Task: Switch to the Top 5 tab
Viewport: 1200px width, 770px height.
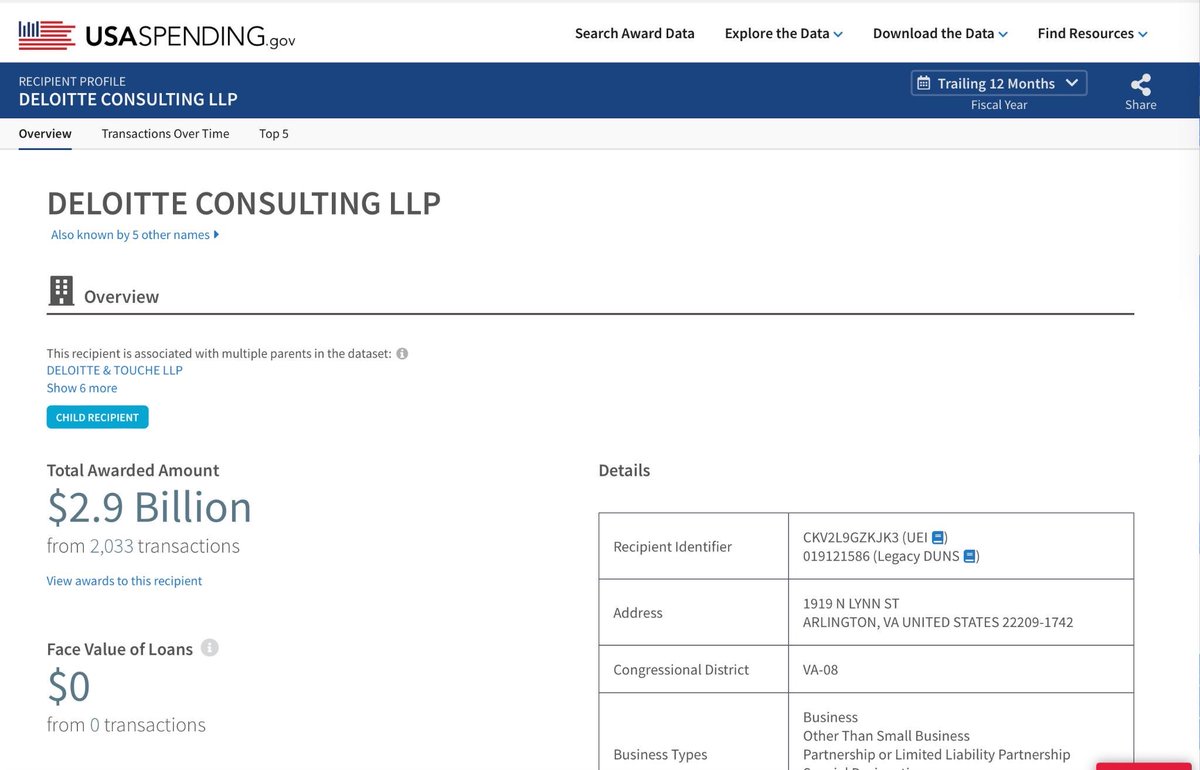Action: click(274, 133)
